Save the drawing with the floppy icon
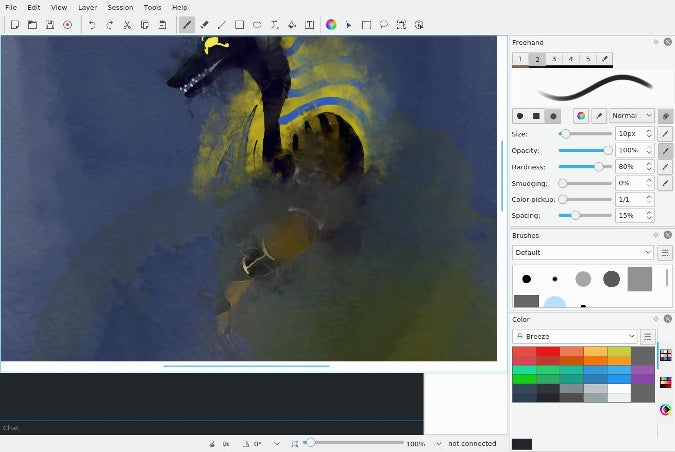 [x=50, y=25]
